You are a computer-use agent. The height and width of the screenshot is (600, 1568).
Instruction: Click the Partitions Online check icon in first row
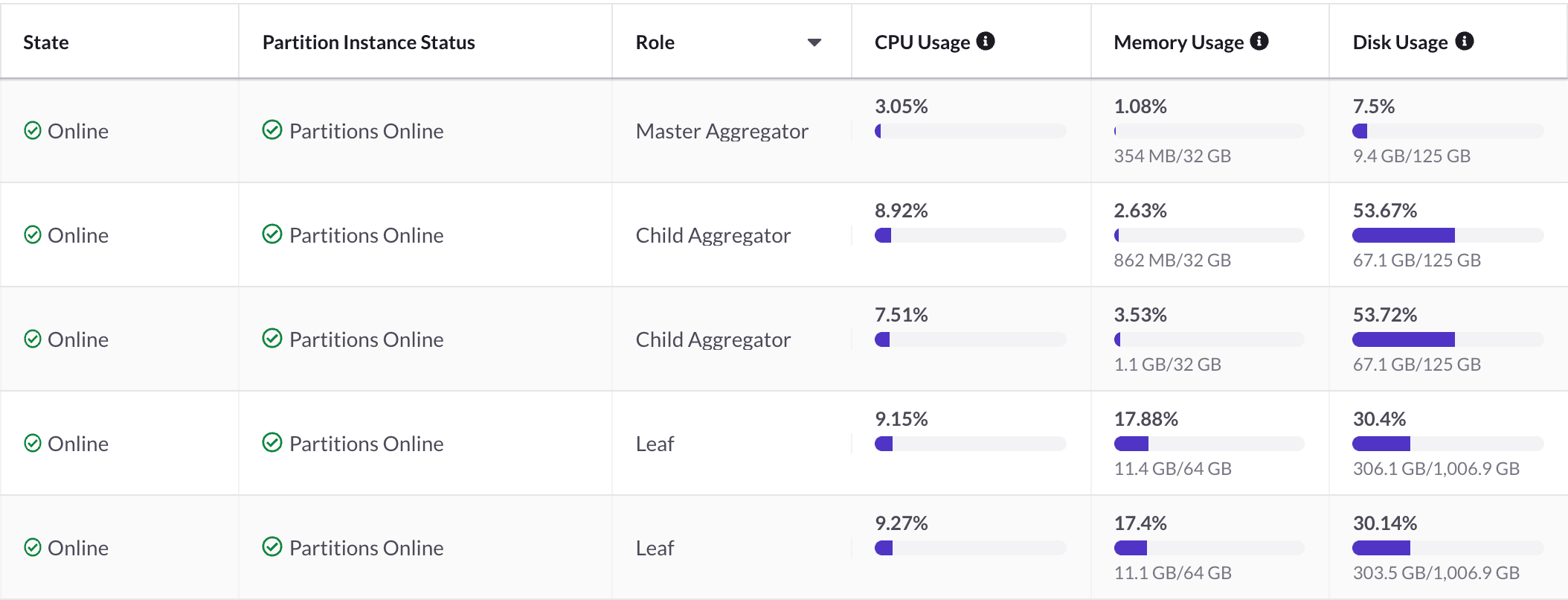[x=273, y=130]
